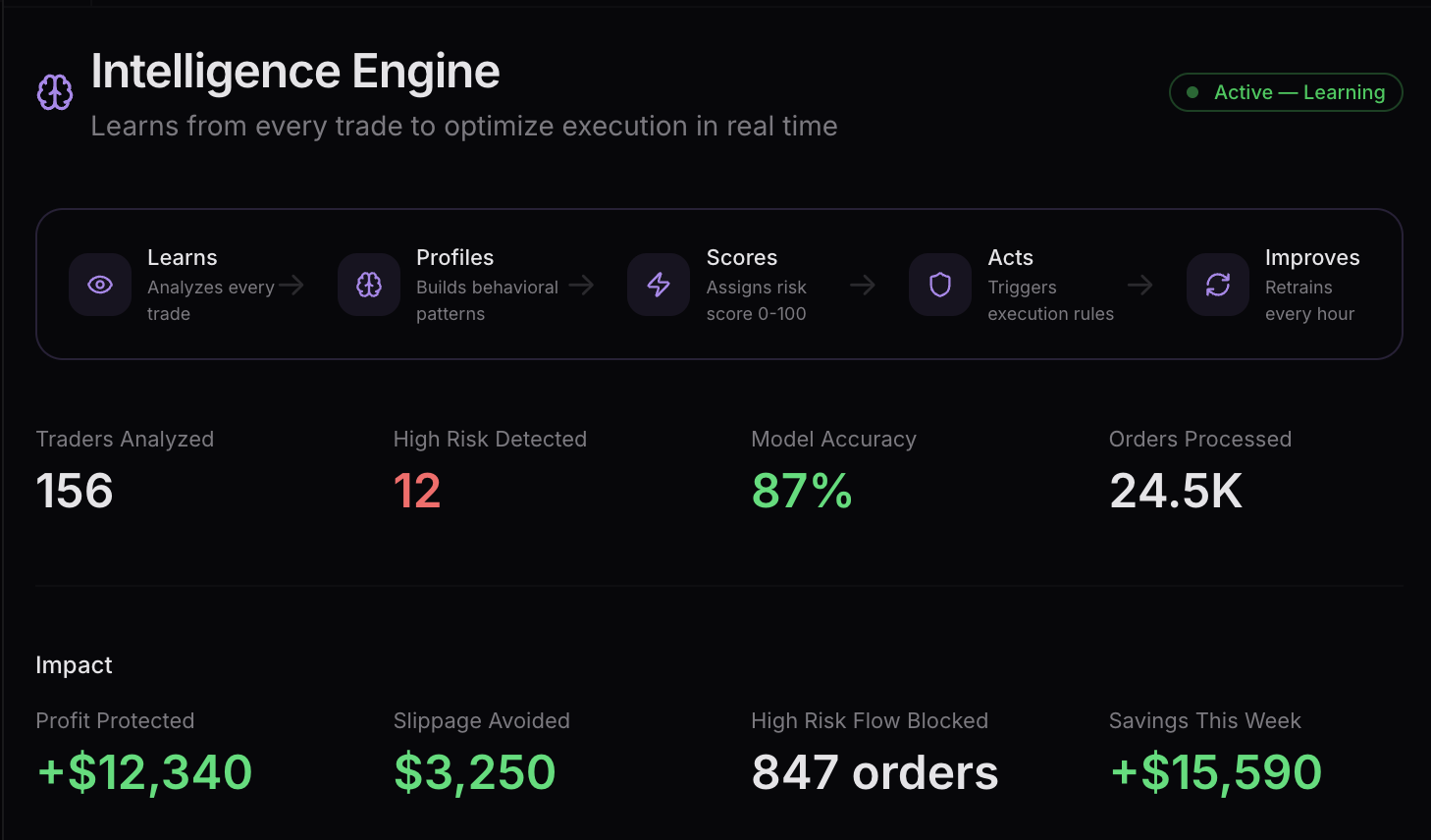Viewport: 1431px width, 840px height.
Task: Click the Model Accuracy 87% value
Action: tap(801, 491)
